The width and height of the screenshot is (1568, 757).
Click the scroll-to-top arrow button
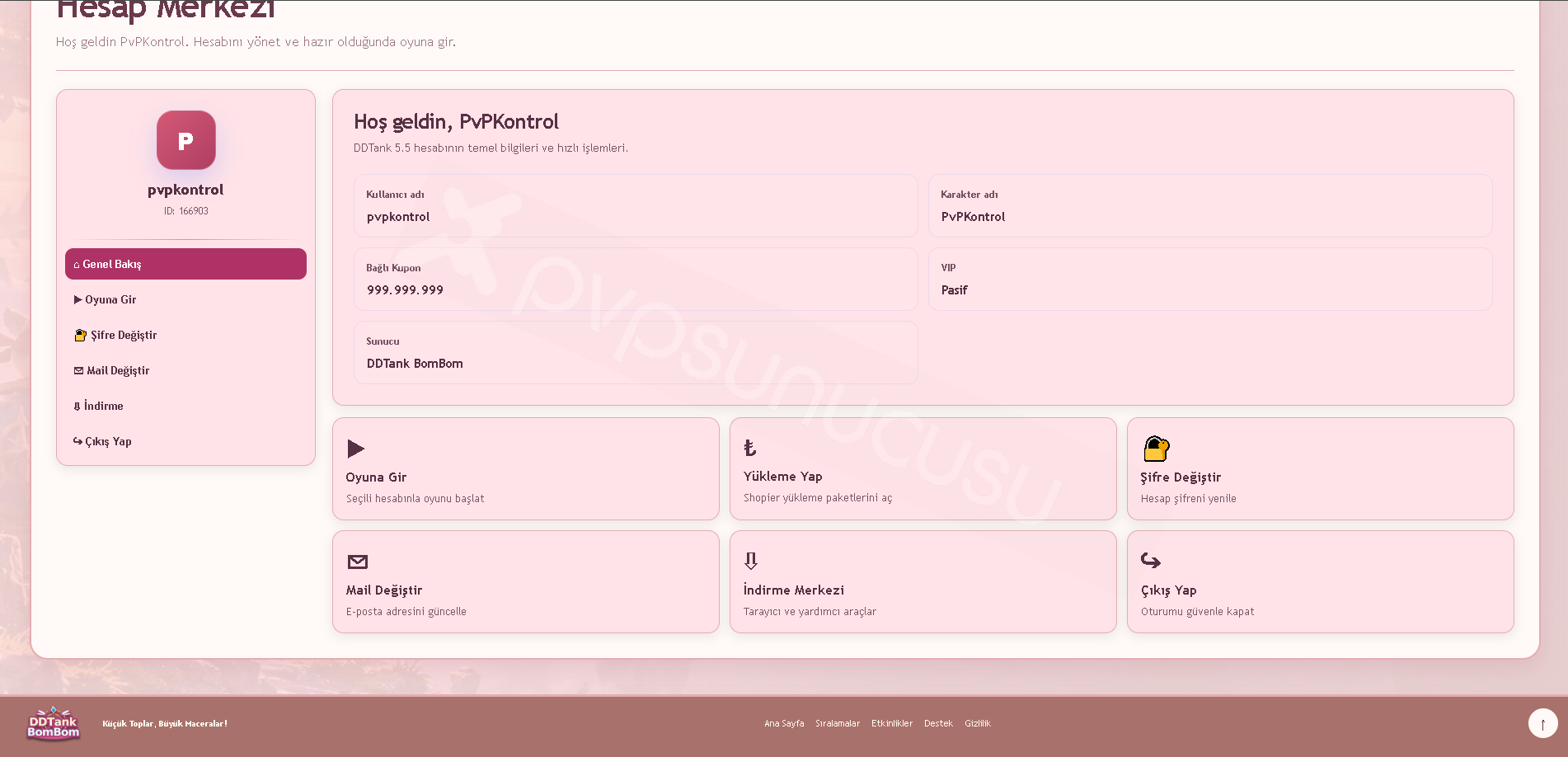1542,724
